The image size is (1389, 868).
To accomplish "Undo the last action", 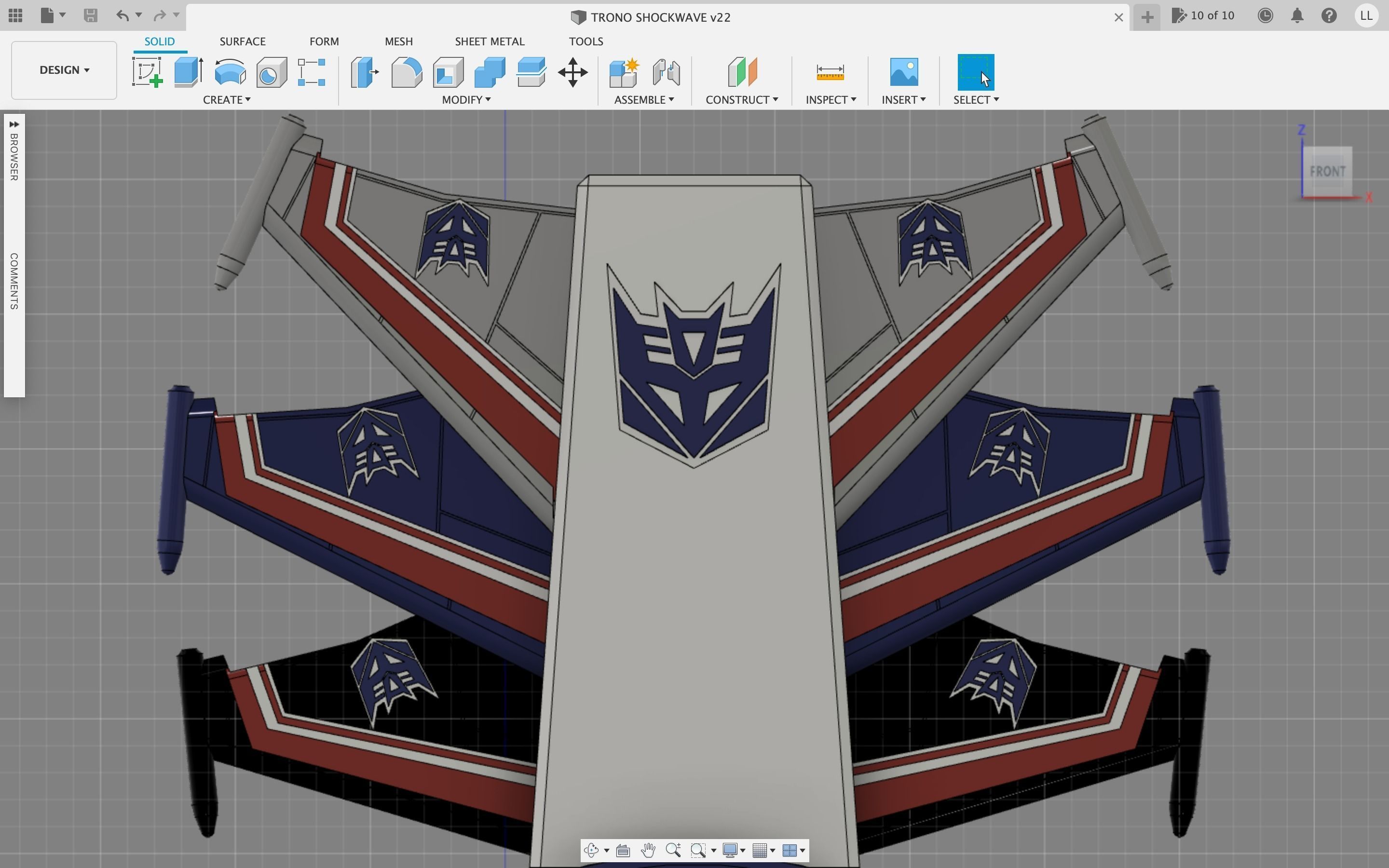I will [x=122, y=15].
